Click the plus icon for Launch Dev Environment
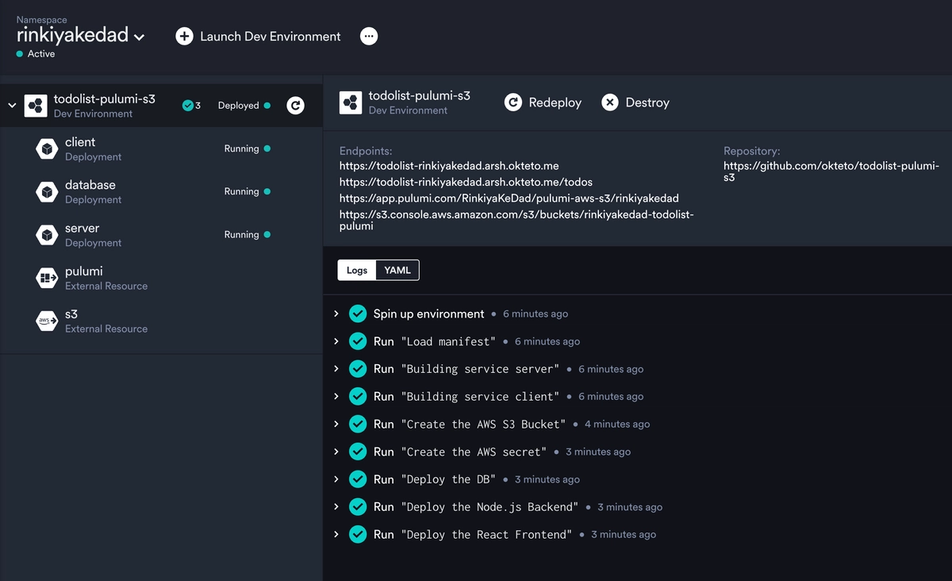Screen dimensions: 952x581 [x=184, y=36]
